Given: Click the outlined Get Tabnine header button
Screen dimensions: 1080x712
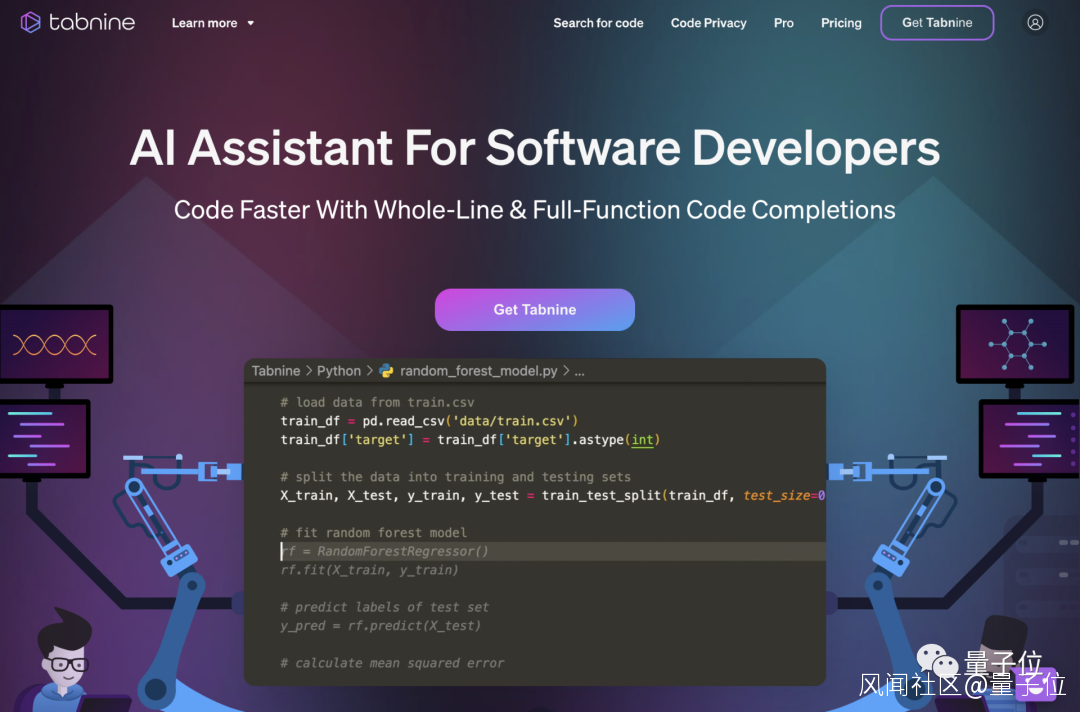Looking at the screenshot, I should 937,23.
